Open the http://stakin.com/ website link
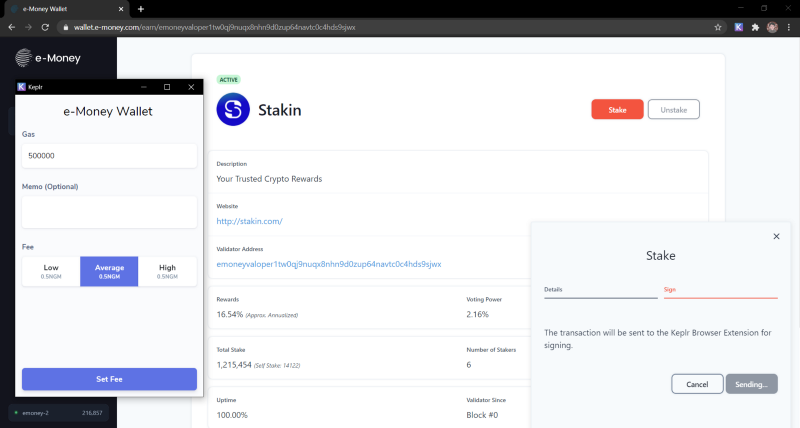 [x=249, y=221]
